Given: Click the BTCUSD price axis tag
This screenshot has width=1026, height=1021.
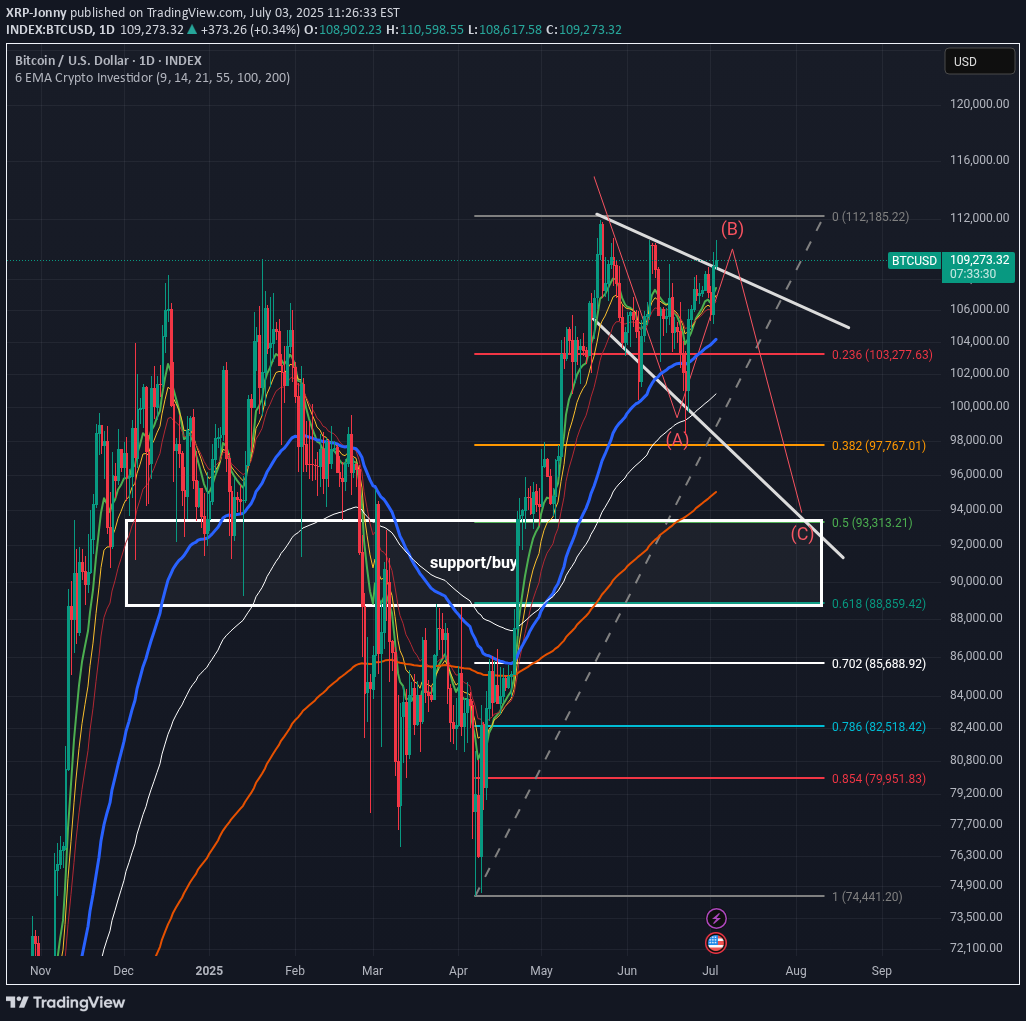Looking at the screenshot, I should click(x=914, y=260).
